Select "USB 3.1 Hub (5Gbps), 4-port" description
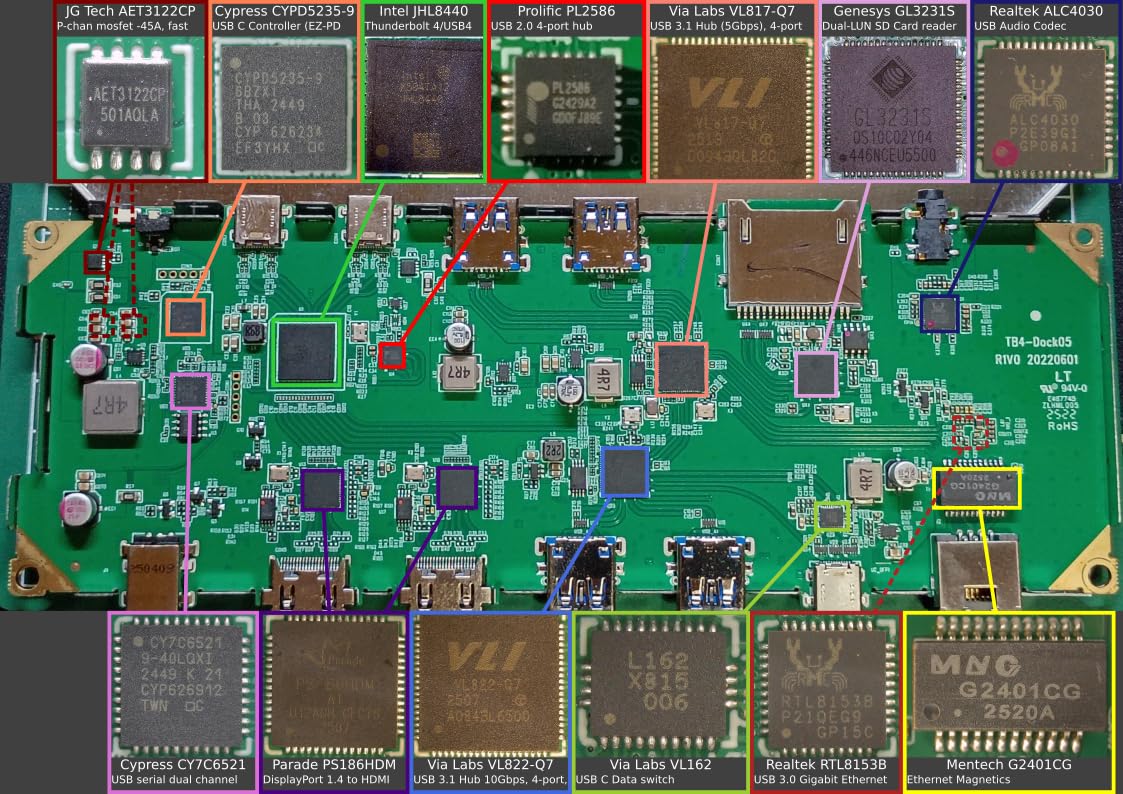Image resolution: width=1123 pixels, height=794 pixels. click(x=726, y=26)
